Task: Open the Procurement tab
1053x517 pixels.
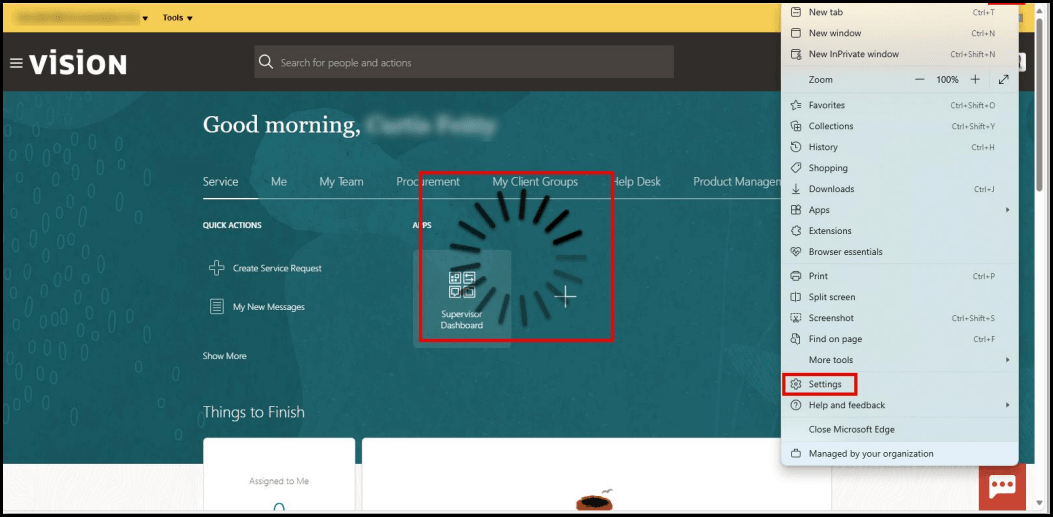Action: [428, 181]
